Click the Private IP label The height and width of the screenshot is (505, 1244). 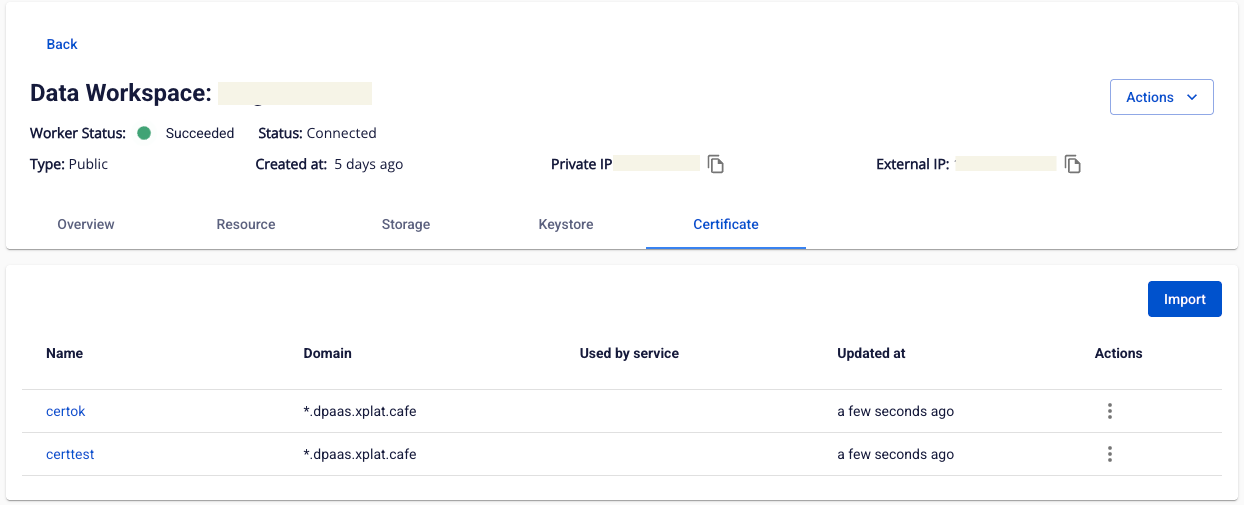tap(581, 164)
